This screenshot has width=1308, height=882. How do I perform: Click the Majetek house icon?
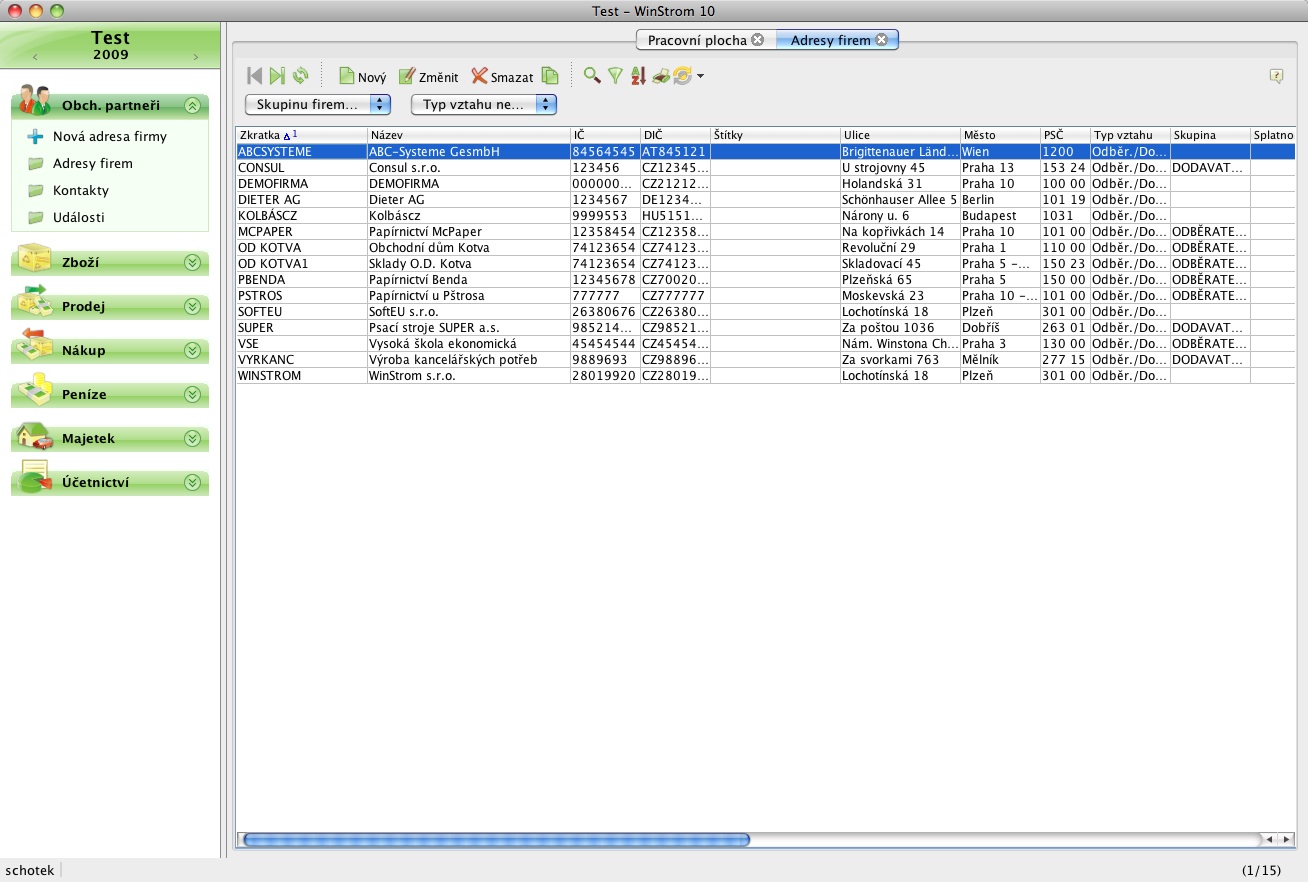point(35,435)
